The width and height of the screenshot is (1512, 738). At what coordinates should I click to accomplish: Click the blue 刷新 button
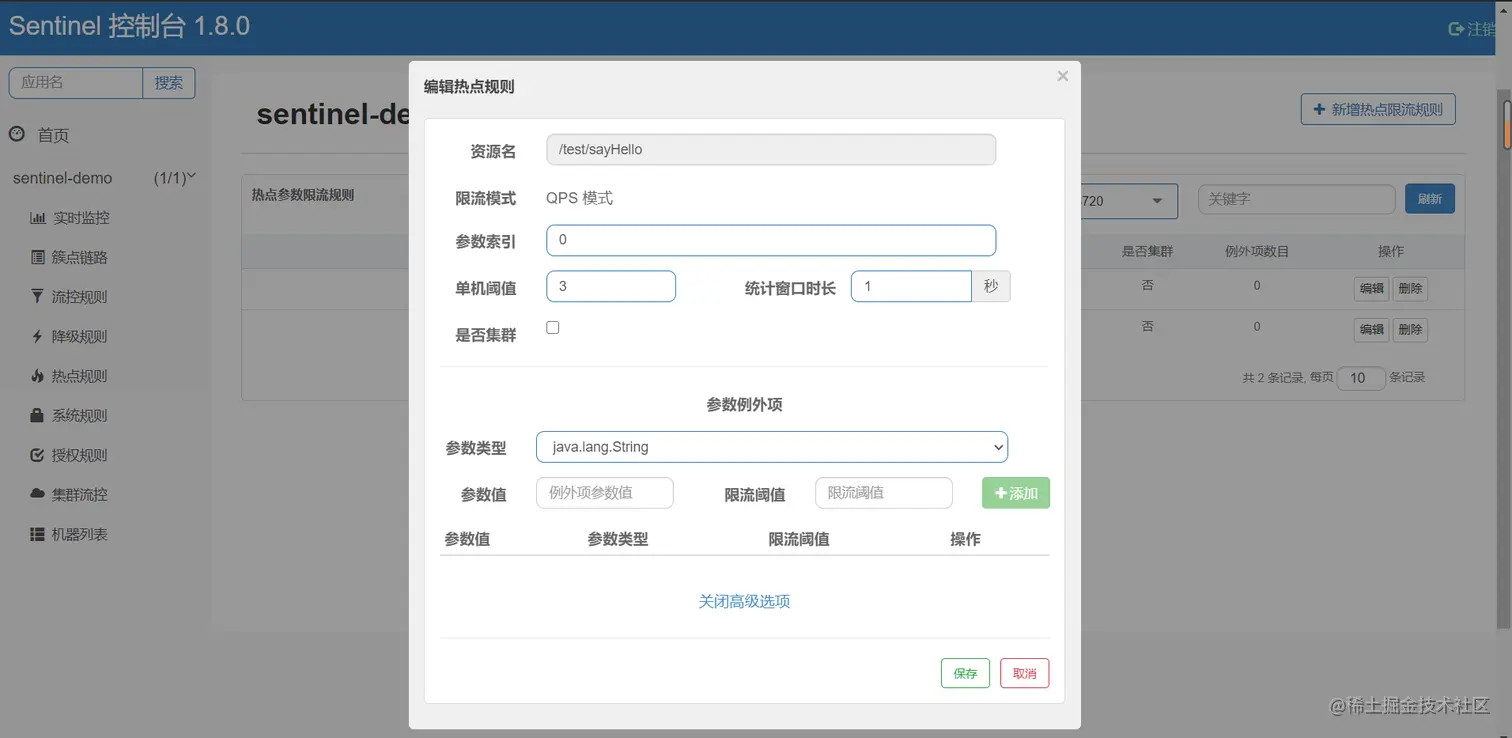[1430, 199]
